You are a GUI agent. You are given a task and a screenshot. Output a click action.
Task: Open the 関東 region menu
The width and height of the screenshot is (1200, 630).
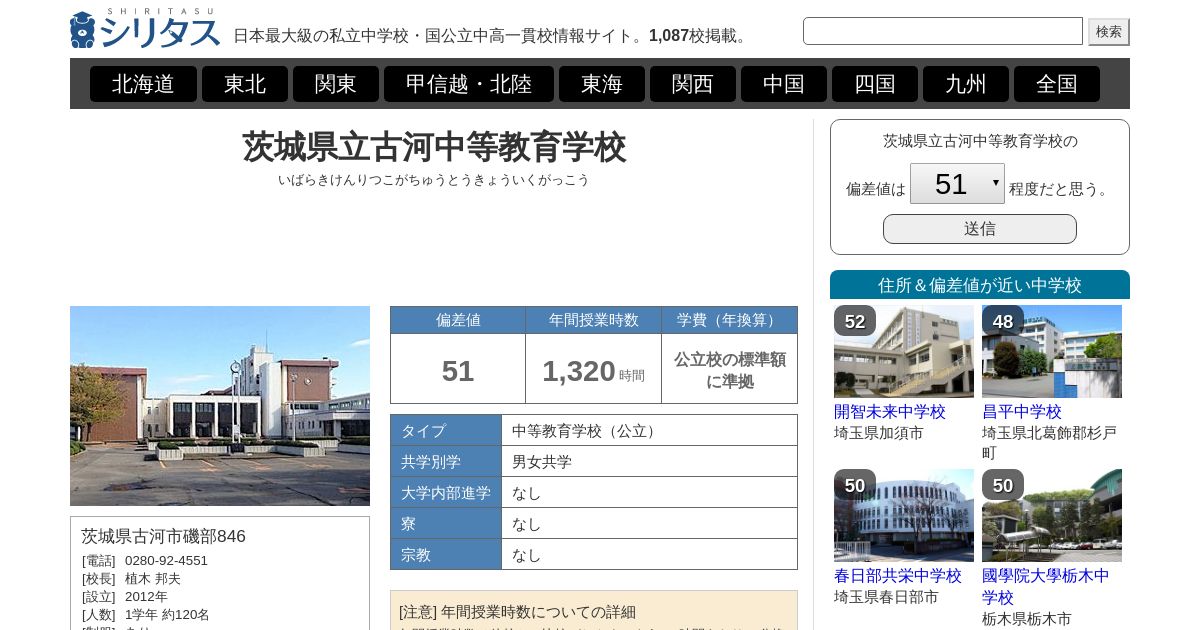tap(336, 84)
